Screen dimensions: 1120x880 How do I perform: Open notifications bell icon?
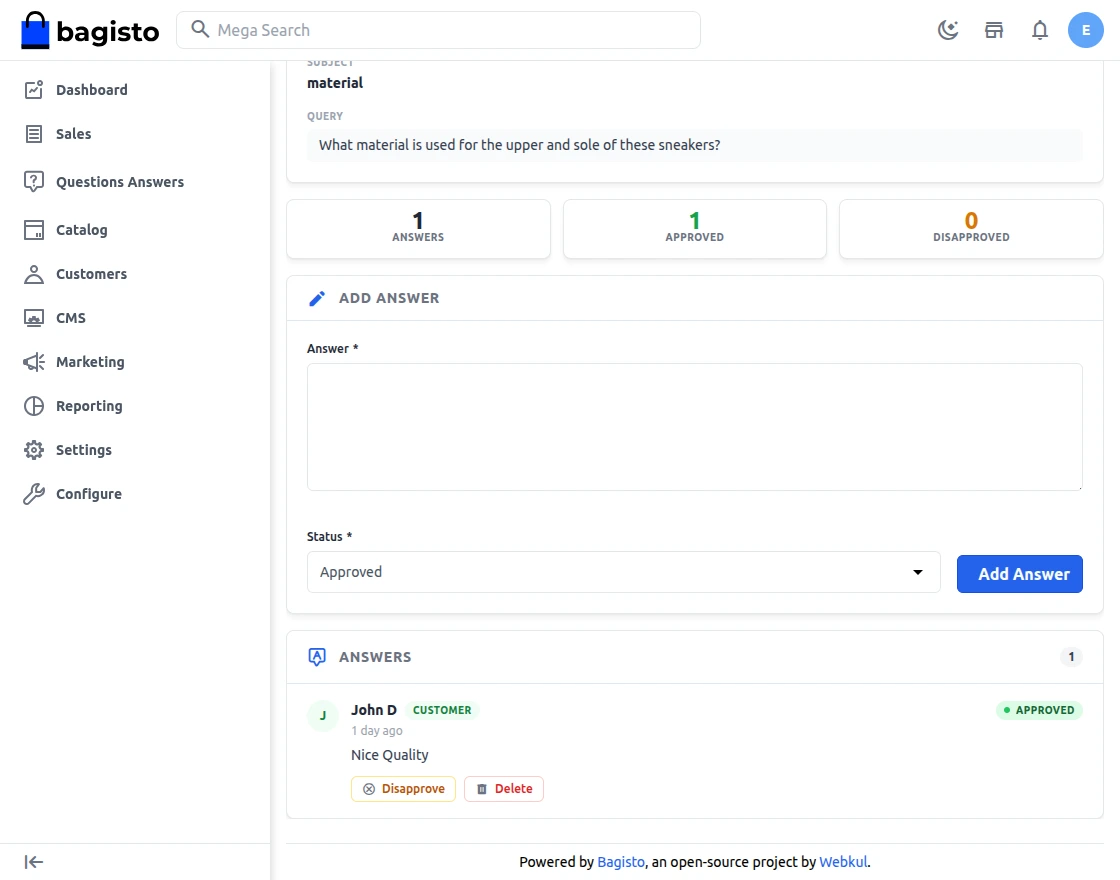click(x=1040, y=30)
